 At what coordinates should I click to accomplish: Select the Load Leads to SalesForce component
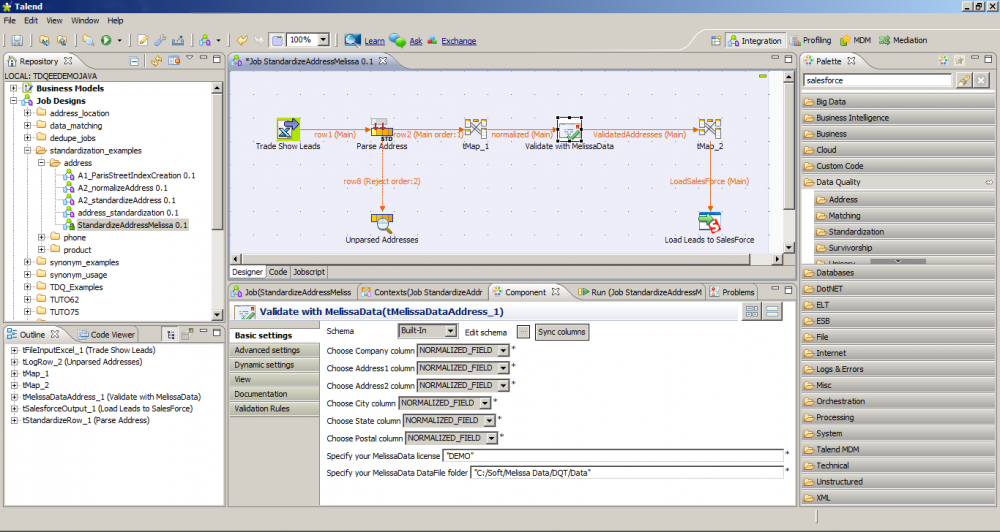(x=710, y=223)
